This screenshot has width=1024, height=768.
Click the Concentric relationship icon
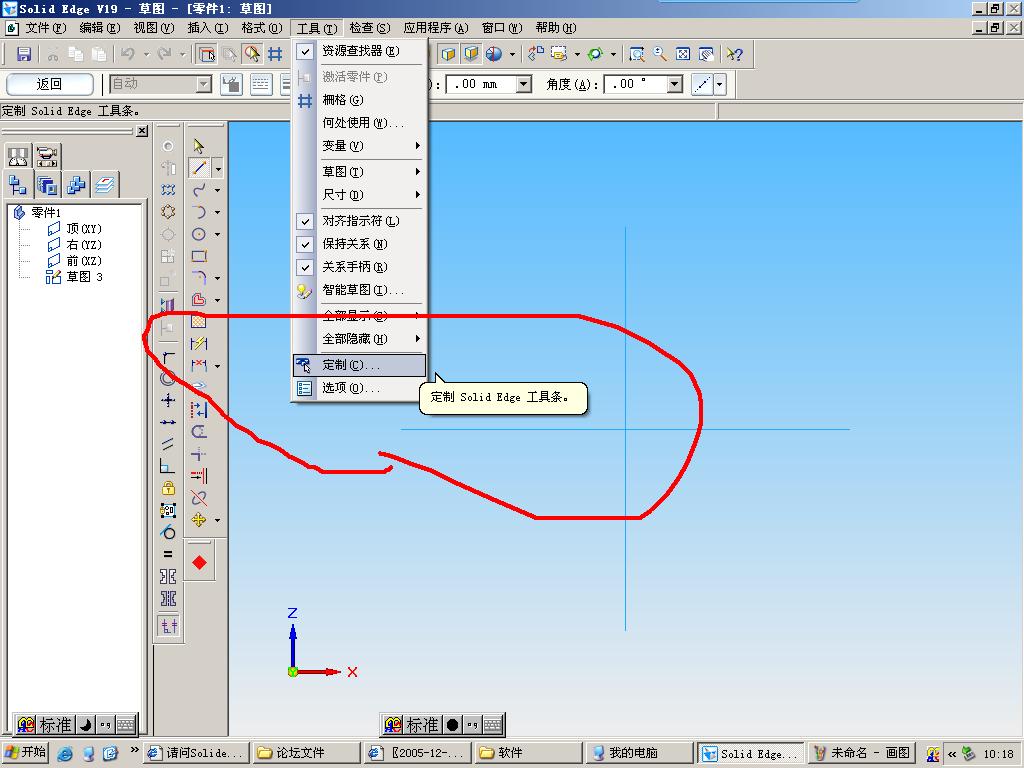[168, 378]
